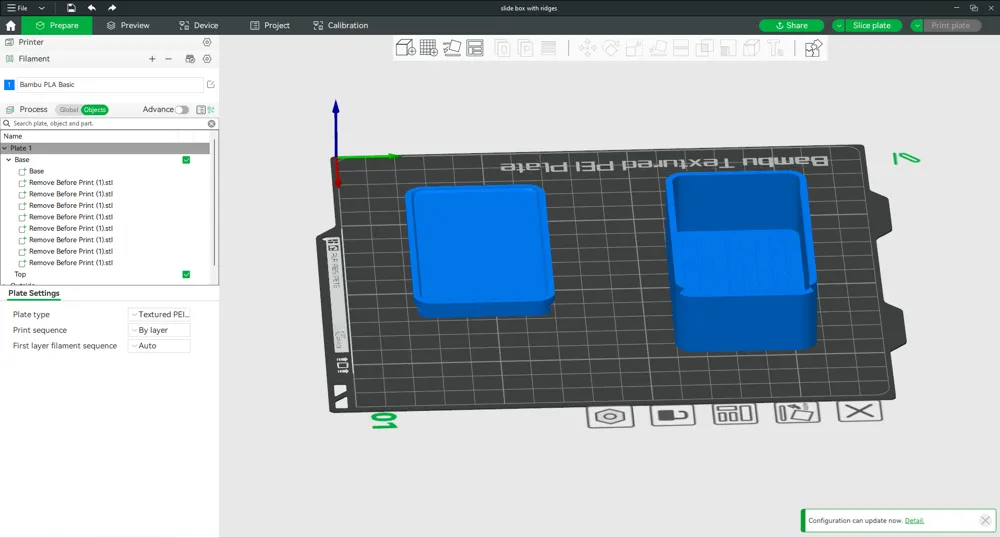
Task: Collapse the Plate 1 tree node
Action: (5, 148)
